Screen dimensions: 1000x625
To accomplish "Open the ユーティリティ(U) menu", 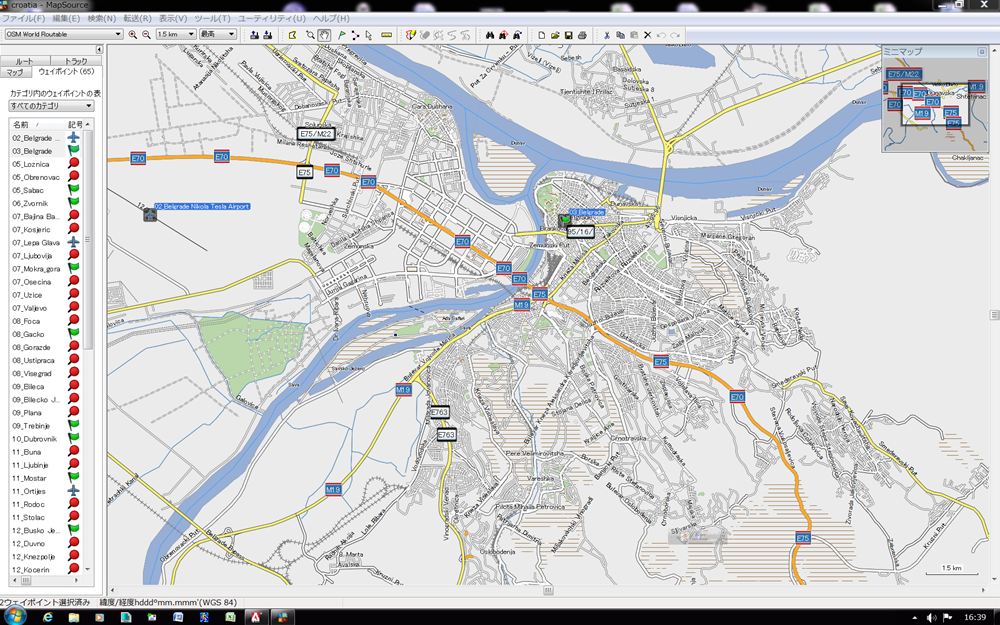I will click(272, 18).
